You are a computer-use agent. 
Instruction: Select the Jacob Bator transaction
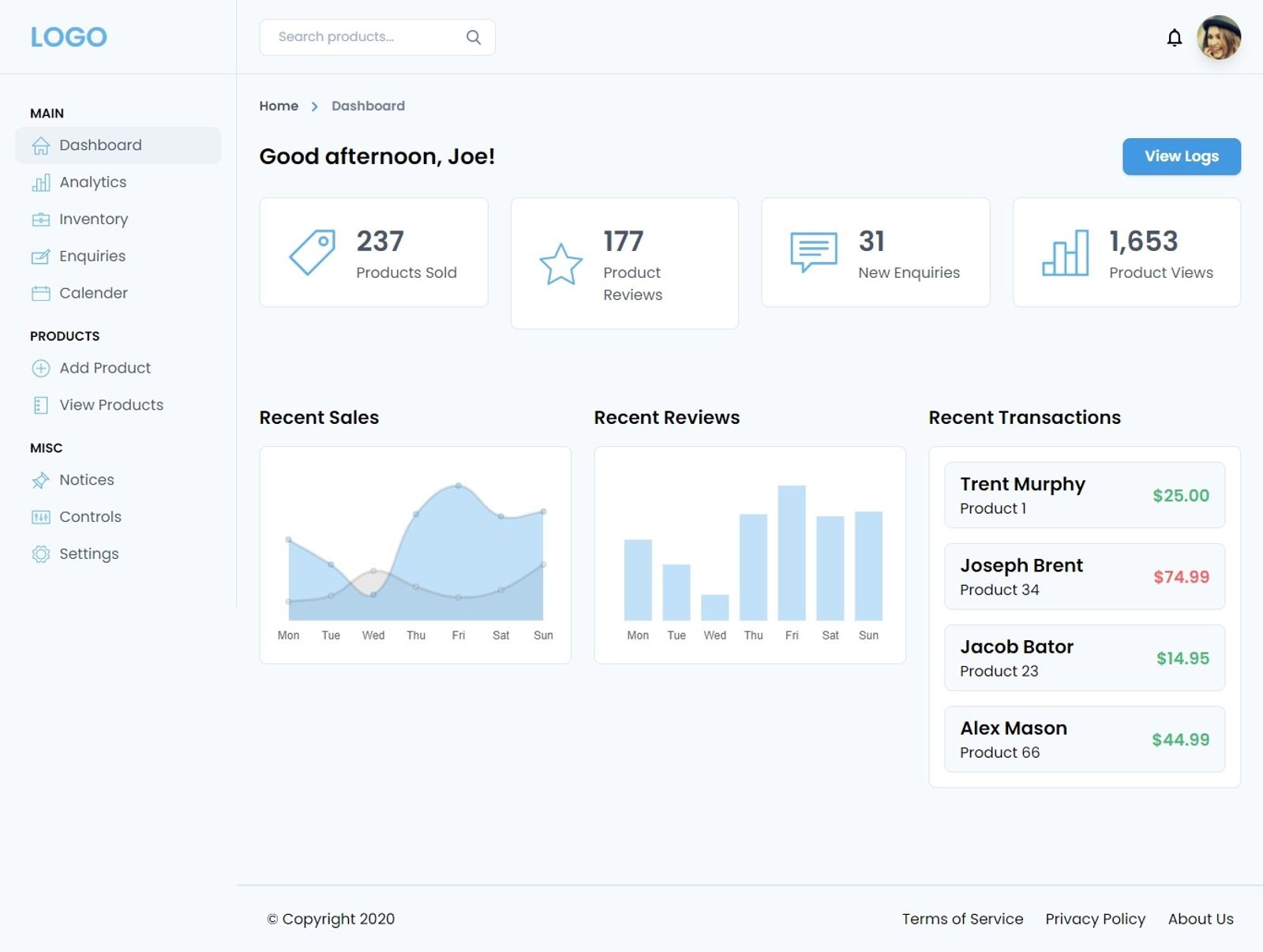pos(1085,658)
